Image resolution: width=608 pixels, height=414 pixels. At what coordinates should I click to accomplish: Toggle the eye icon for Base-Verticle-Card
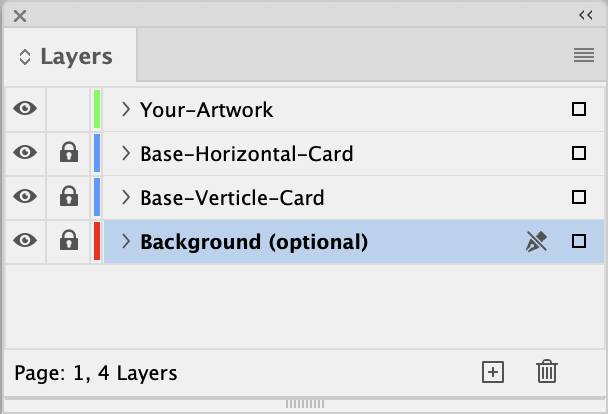pos(26,197)
